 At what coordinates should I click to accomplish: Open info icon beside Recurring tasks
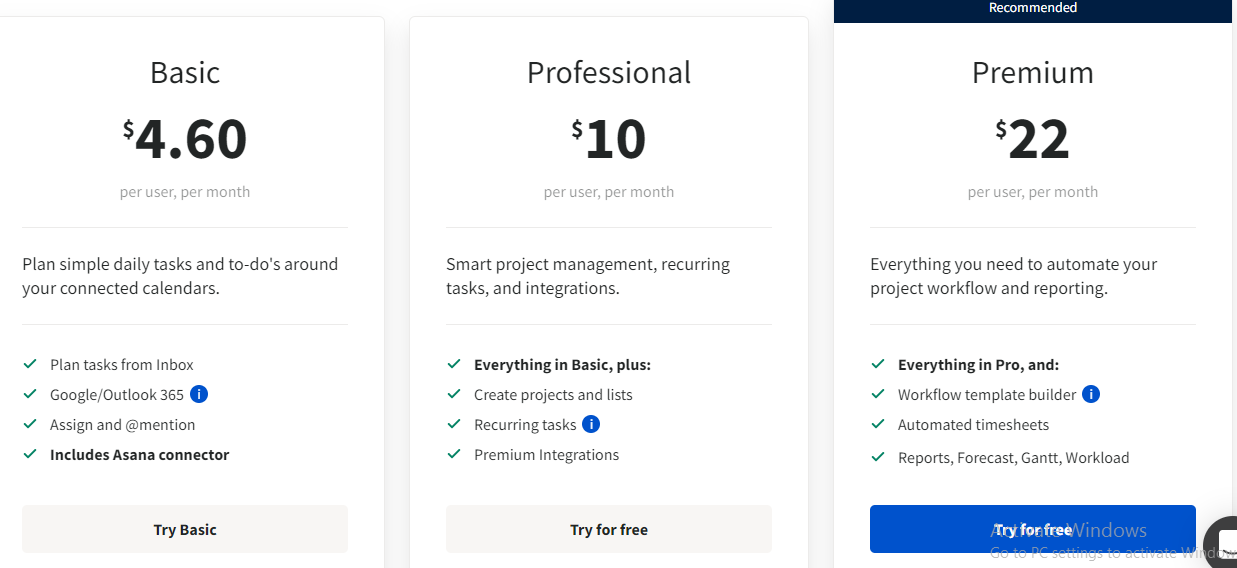point(591,424)
